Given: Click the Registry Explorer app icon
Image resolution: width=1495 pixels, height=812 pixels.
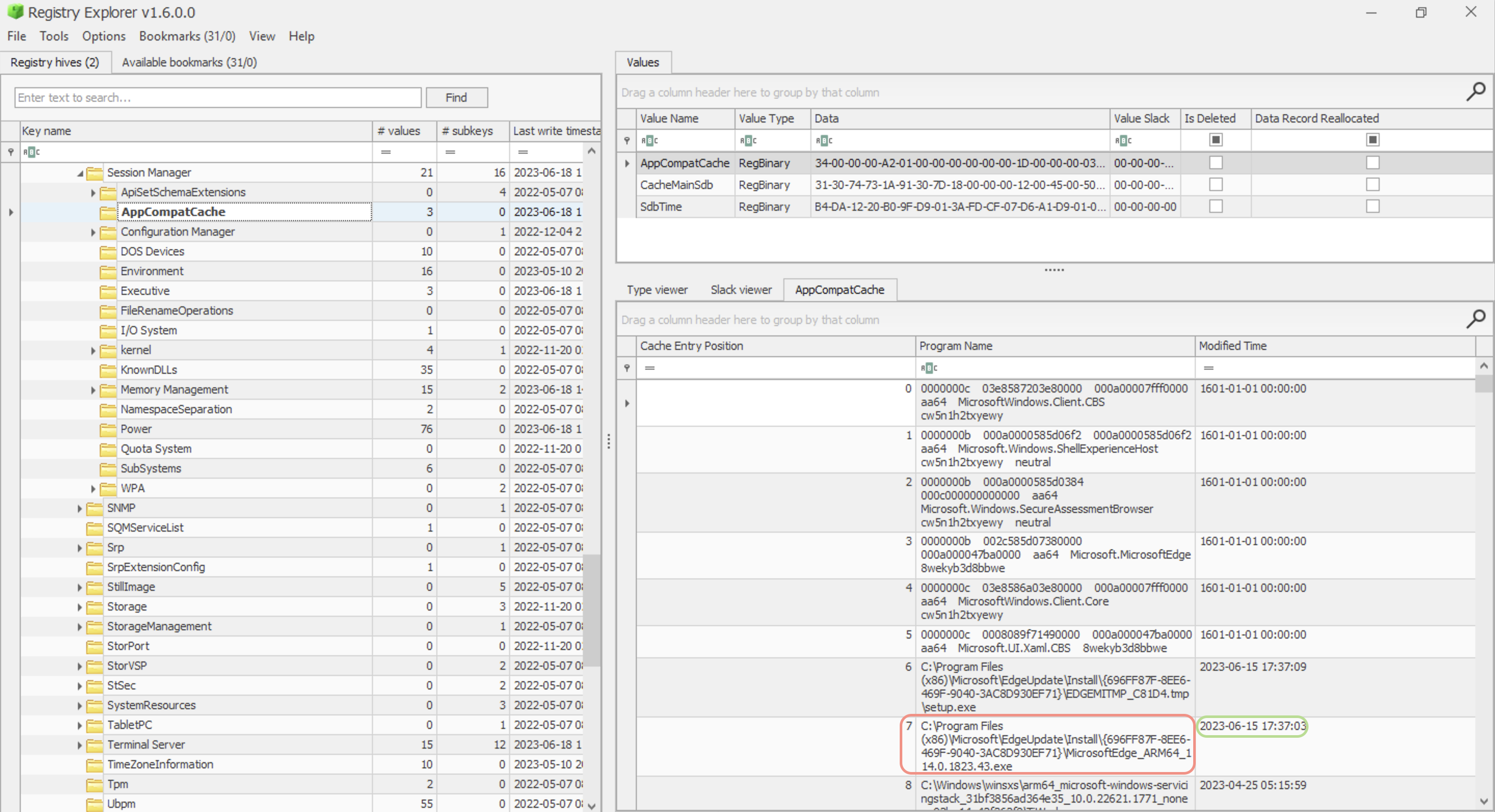Looking at the screenshot, I should coord(15,11).
